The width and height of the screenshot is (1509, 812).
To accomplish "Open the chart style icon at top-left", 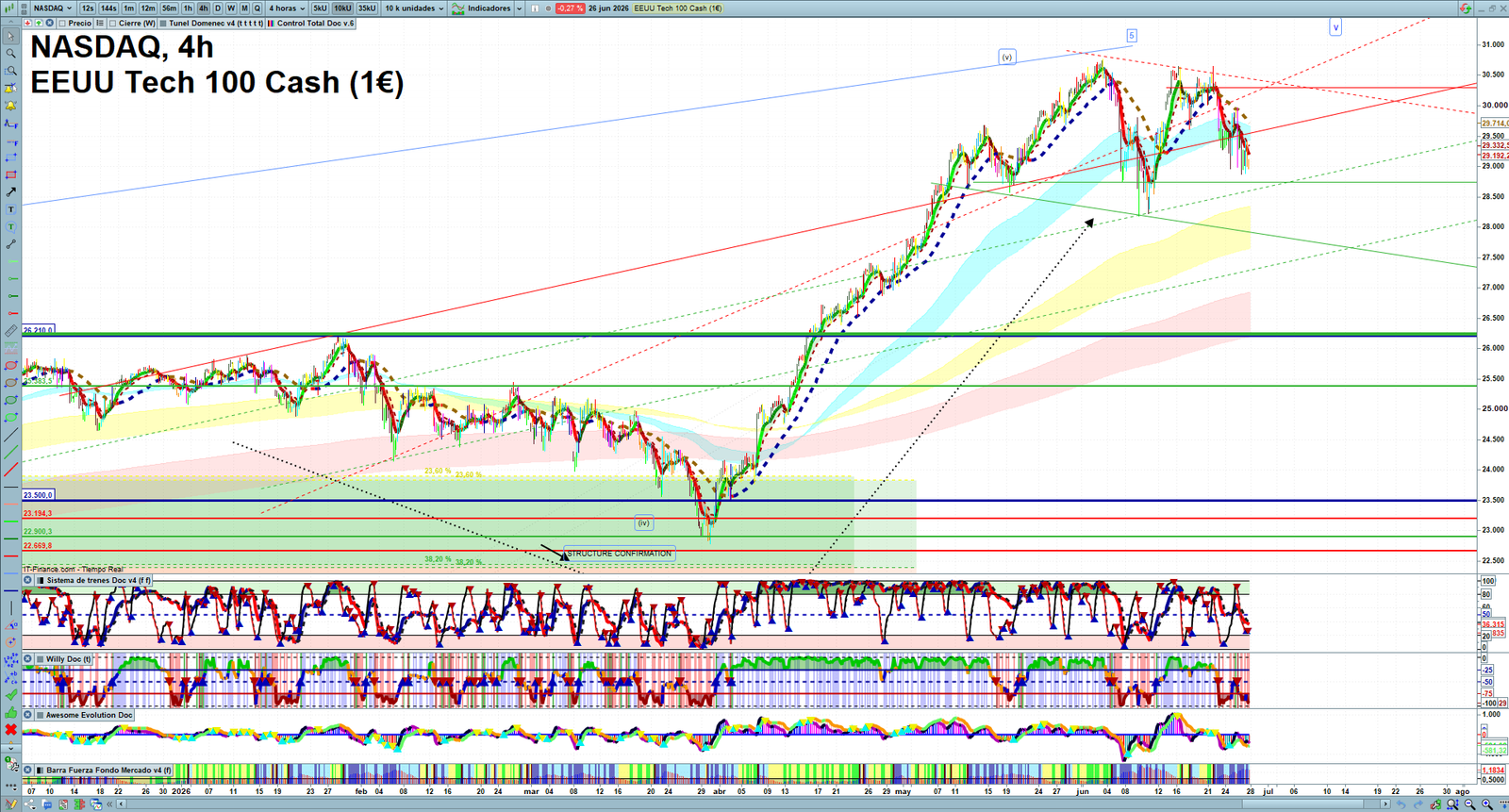I will click(x=8, y=8).
